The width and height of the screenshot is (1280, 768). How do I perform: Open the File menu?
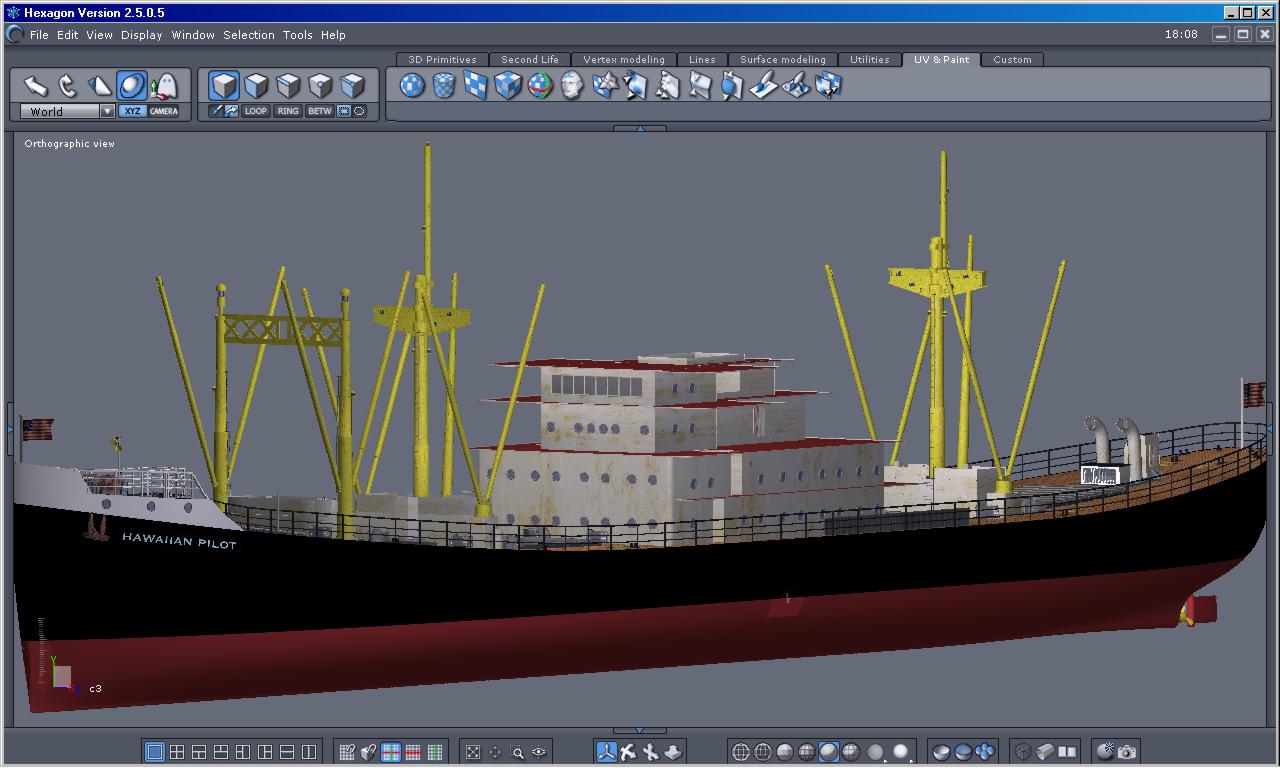(x=39, y=35)
